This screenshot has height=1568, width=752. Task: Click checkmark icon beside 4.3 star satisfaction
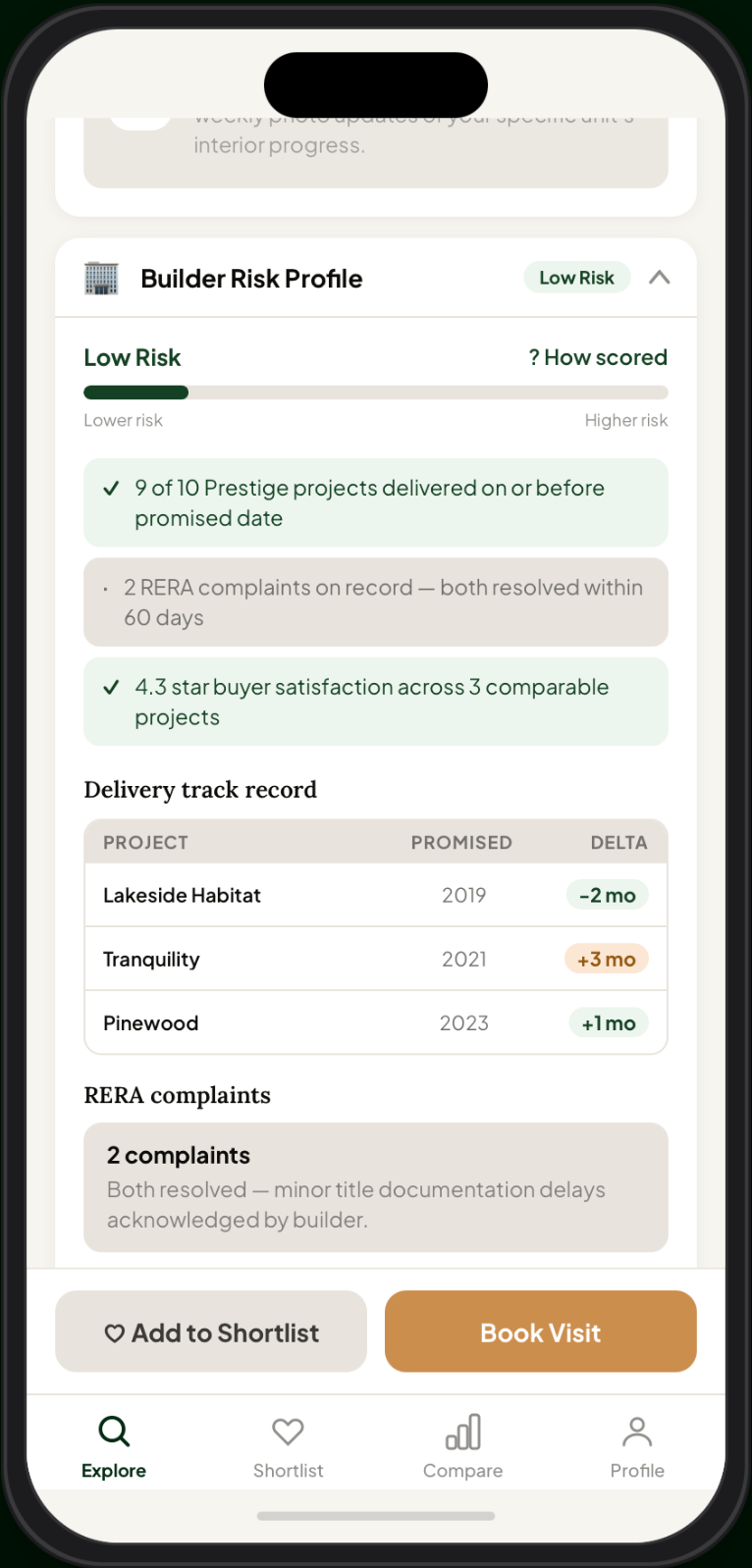(x=112, y=687)
